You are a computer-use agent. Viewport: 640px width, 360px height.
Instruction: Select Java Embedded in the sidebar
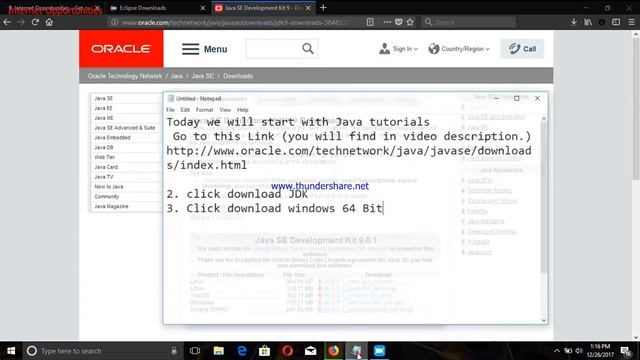point(112,138)
